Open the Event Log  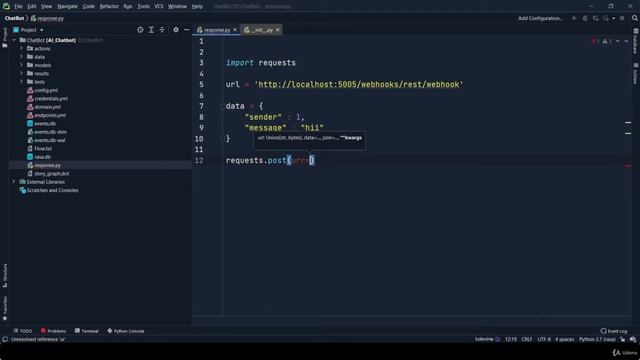(614, 331)
